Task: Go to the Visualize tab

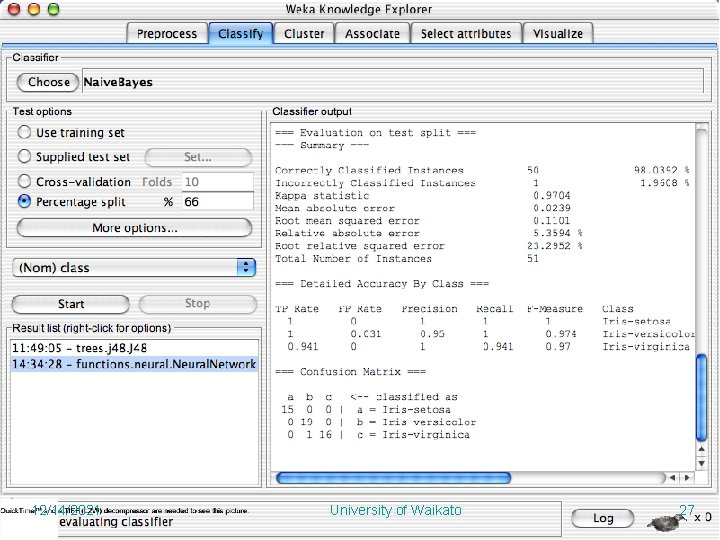Action: [x=558, y=34]
